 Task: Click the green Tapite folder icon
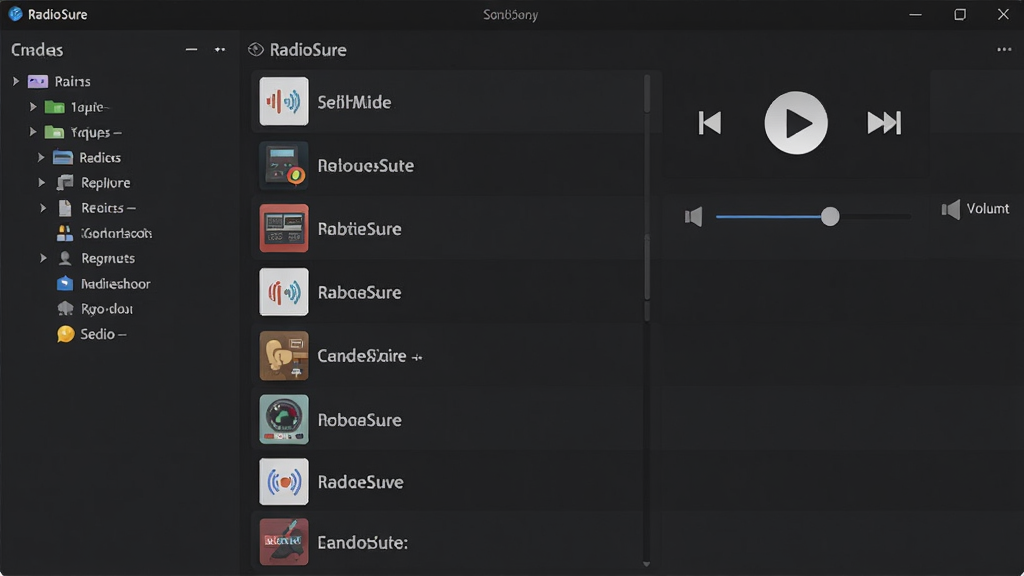54,107
